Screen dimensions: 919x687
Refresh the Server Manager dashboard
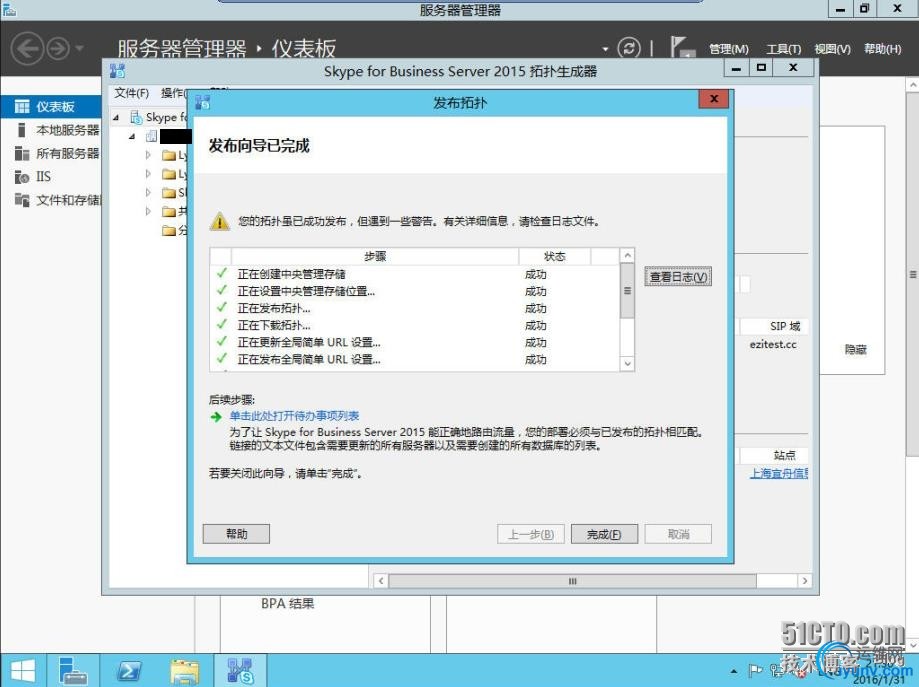(x=629, y=47)
